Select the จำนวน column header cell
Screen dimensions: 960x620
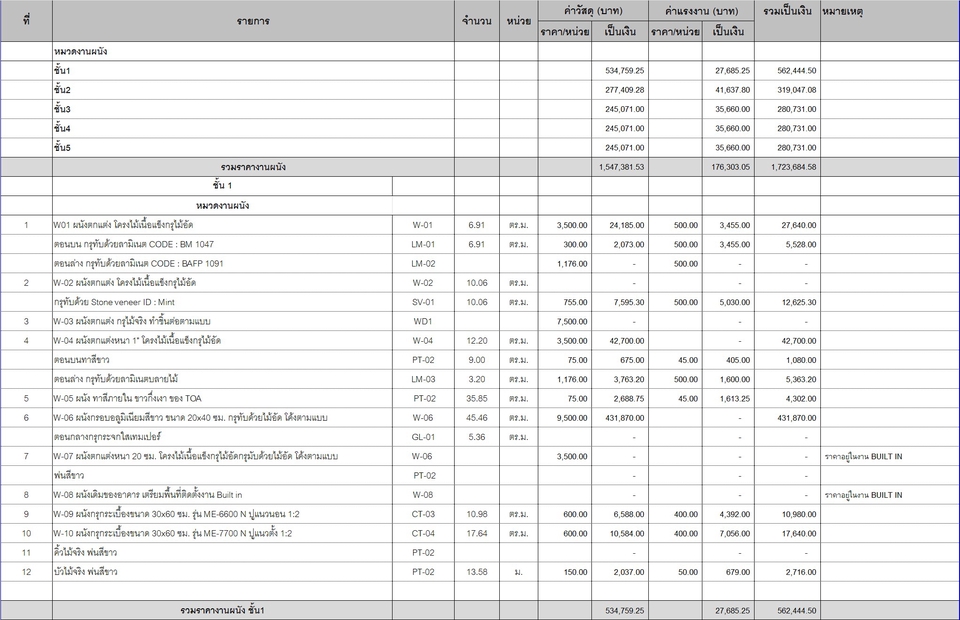pos(476,21)
